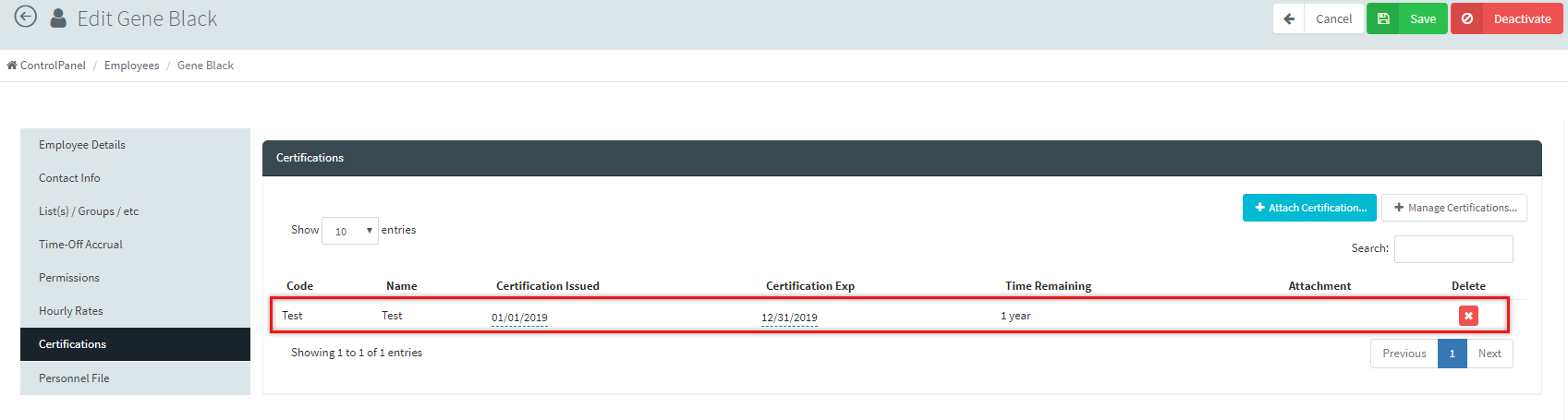Open Contact Info section
This screenshot has height=420, width=1568.
[135, 178]
